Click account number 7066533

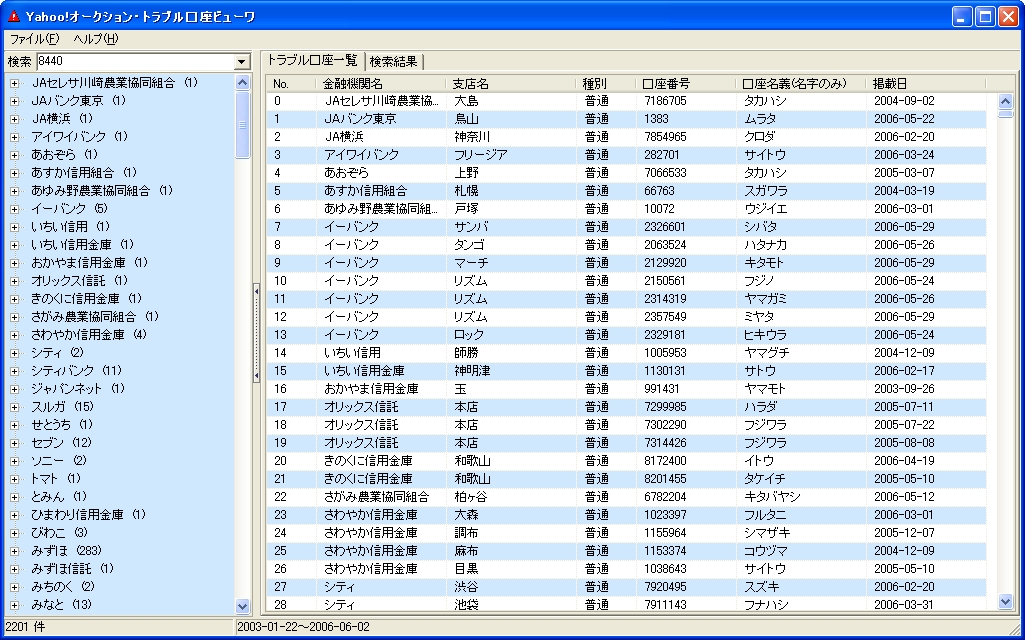tap(665, 173)
